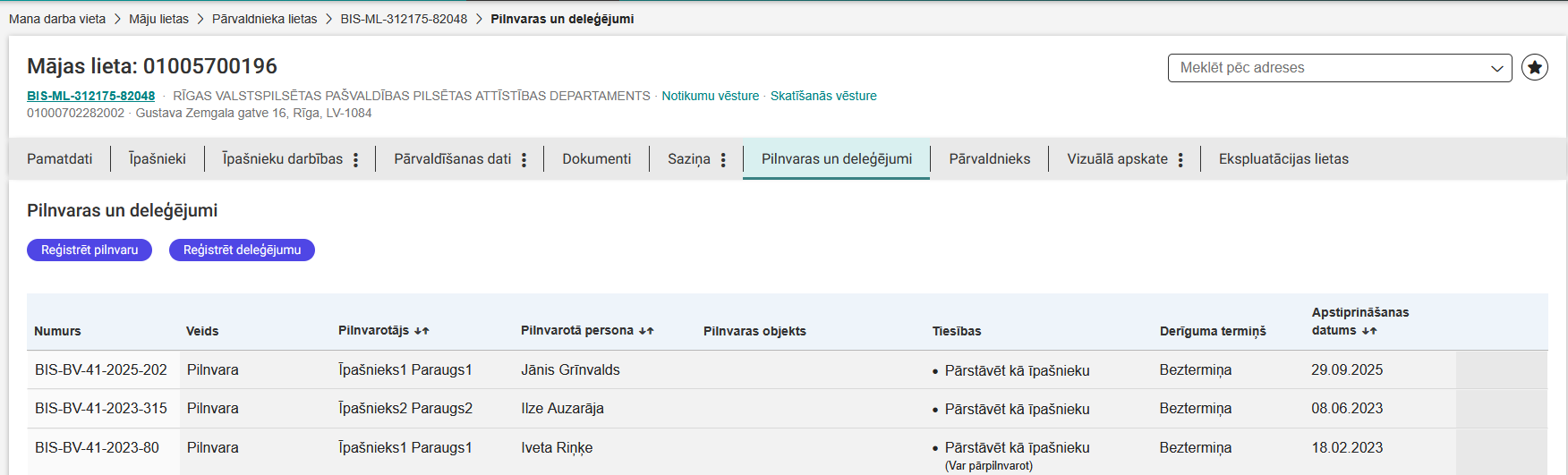This screenshot has height=475, width=1568.
Task: Click the name Jānis Grīnvalds
Action: click(570, 369)
